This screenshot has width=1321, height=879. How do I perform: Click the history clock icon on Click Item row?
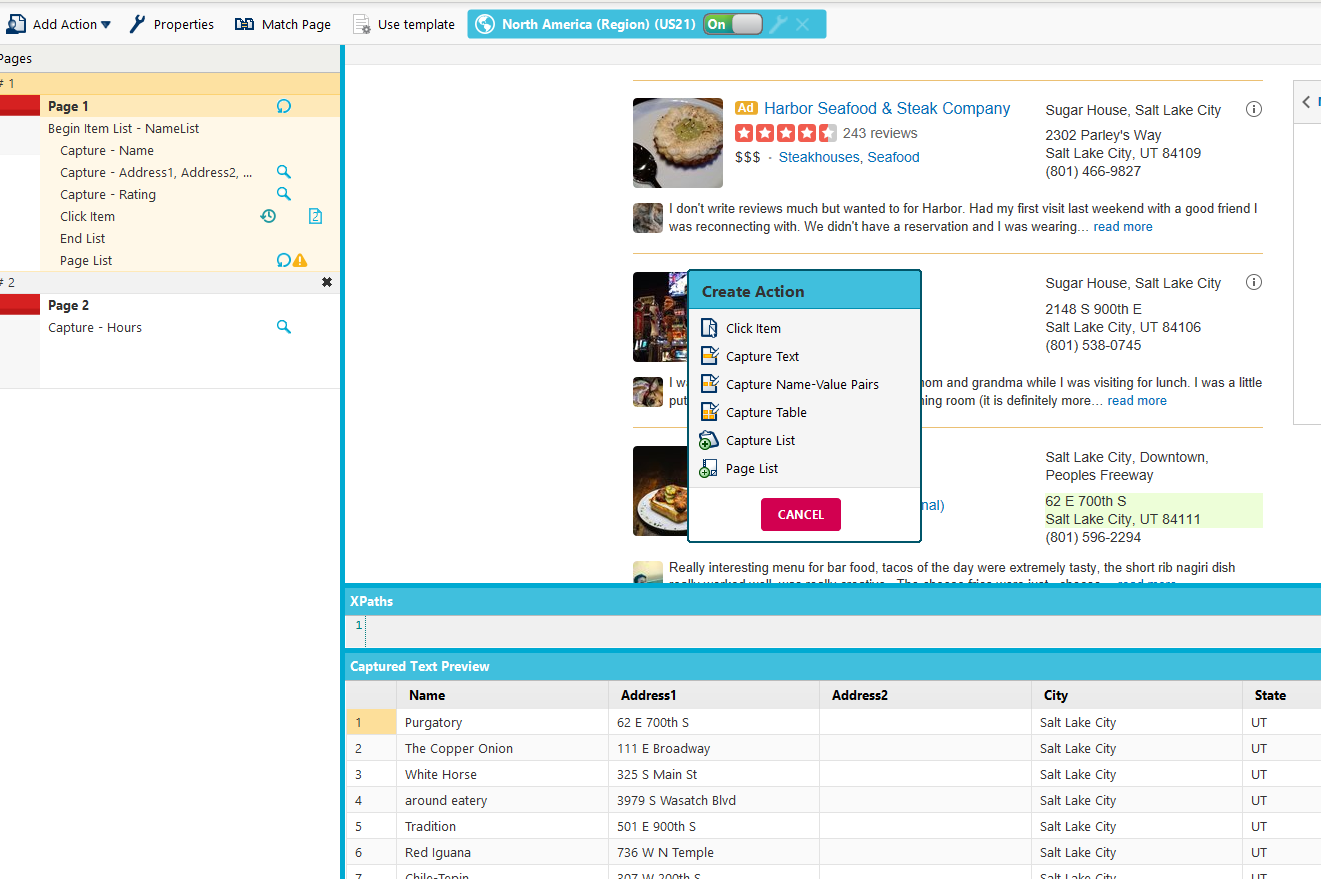[268, 216]
